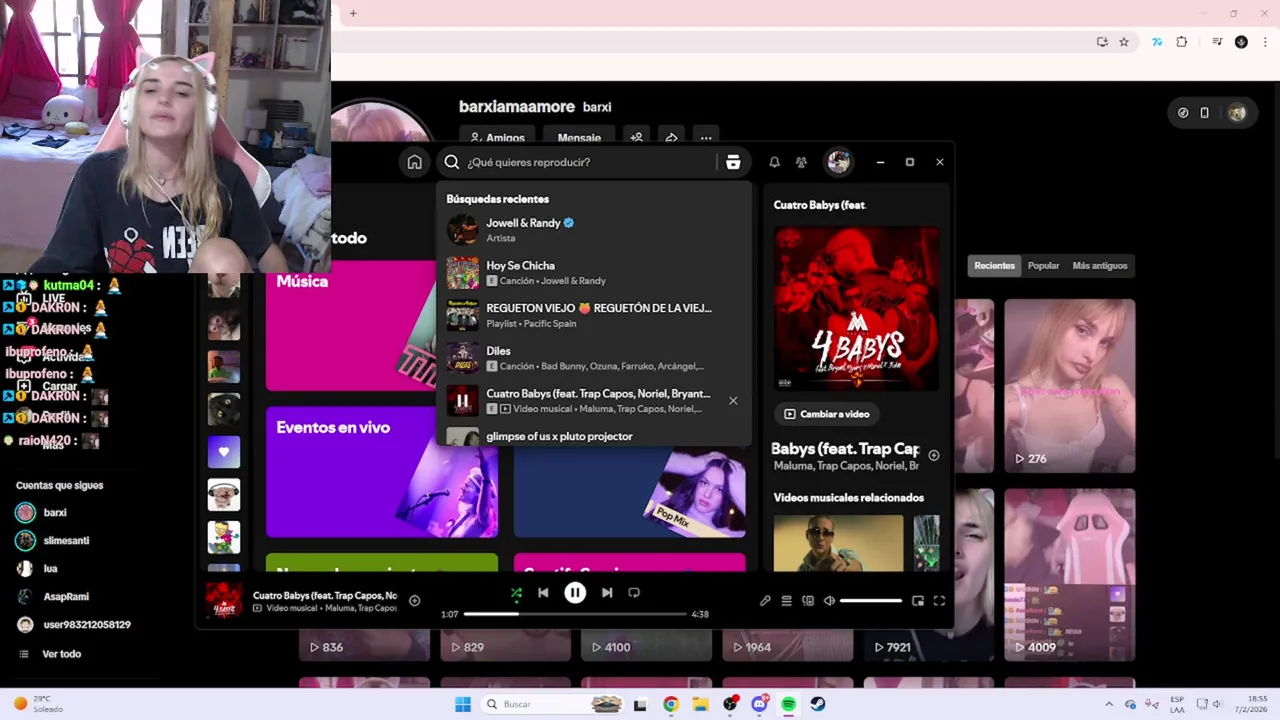
Task: Add Babys track to library in right panel
Action: (x=934, y=456)
